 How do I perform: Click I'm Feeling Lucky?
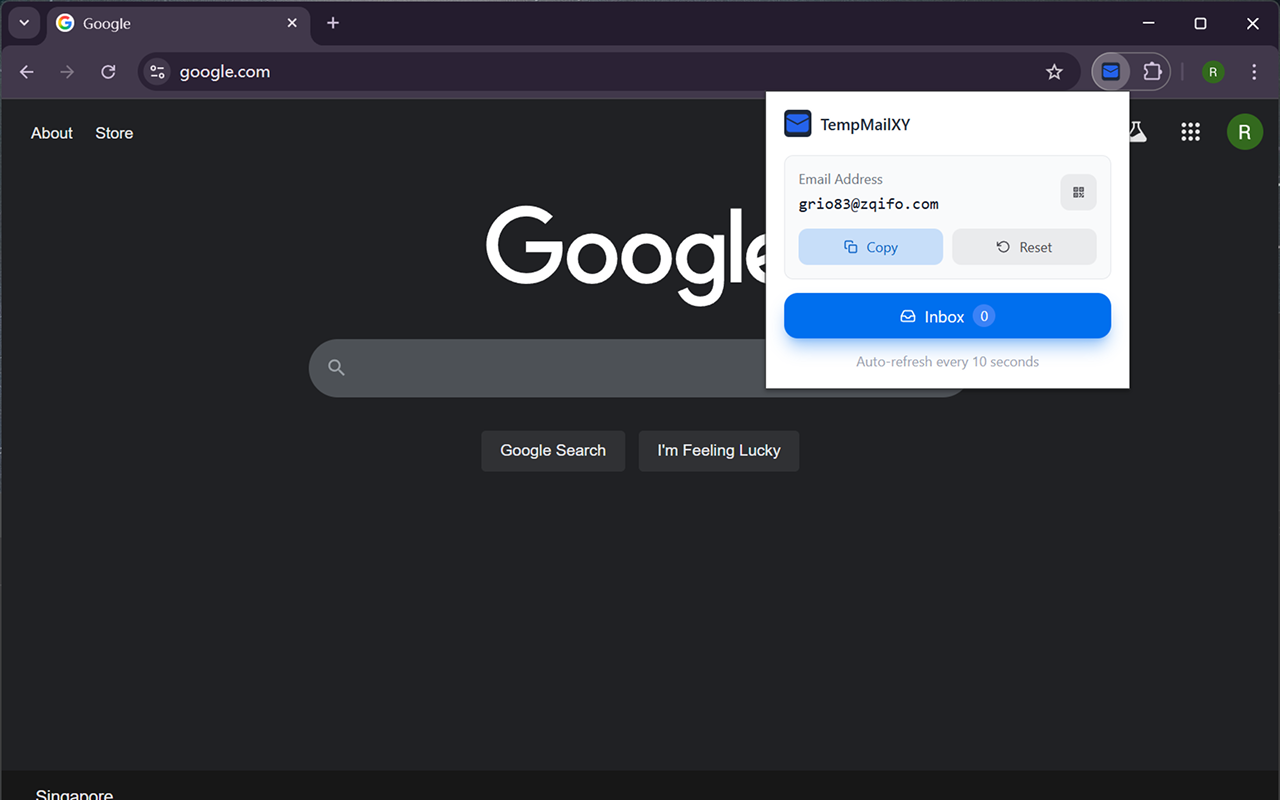tap(719, 451)
